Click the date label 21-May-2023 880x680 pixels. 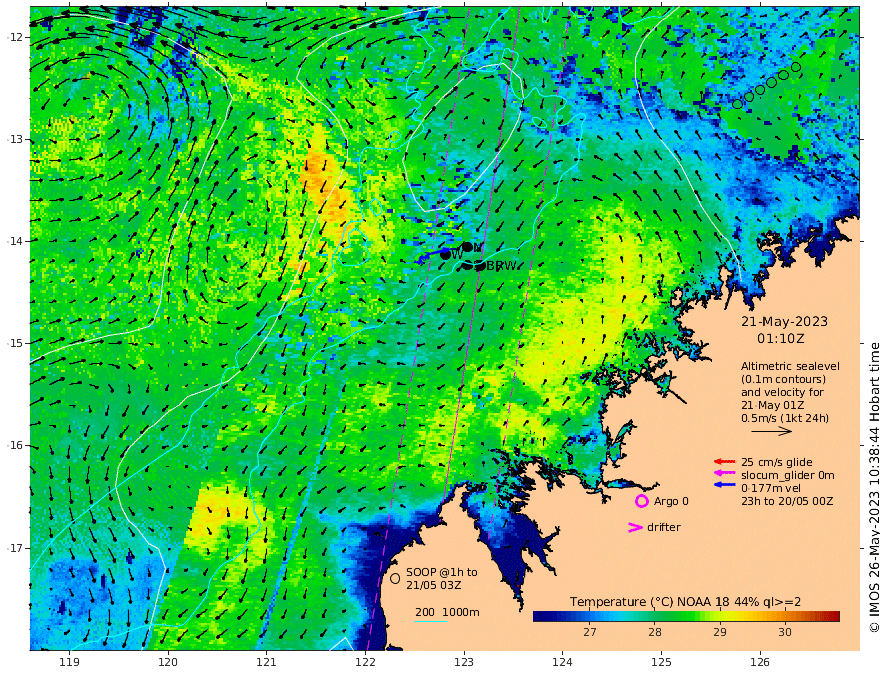(x=784, y=321)
